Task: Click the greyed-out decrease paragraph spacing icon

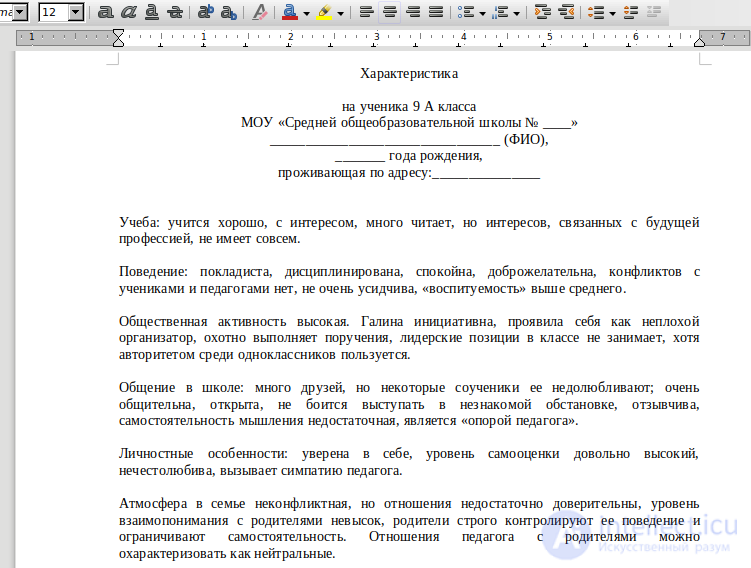Action: [x=654, y=12]
